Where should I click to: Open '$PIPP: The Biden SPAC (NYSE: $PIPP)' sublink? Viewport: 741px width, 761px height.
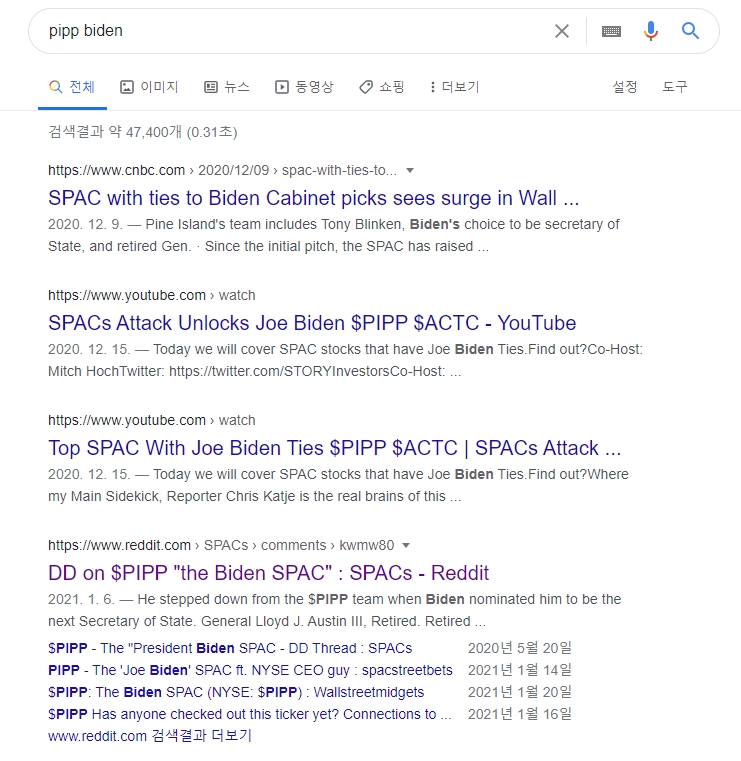236,692
